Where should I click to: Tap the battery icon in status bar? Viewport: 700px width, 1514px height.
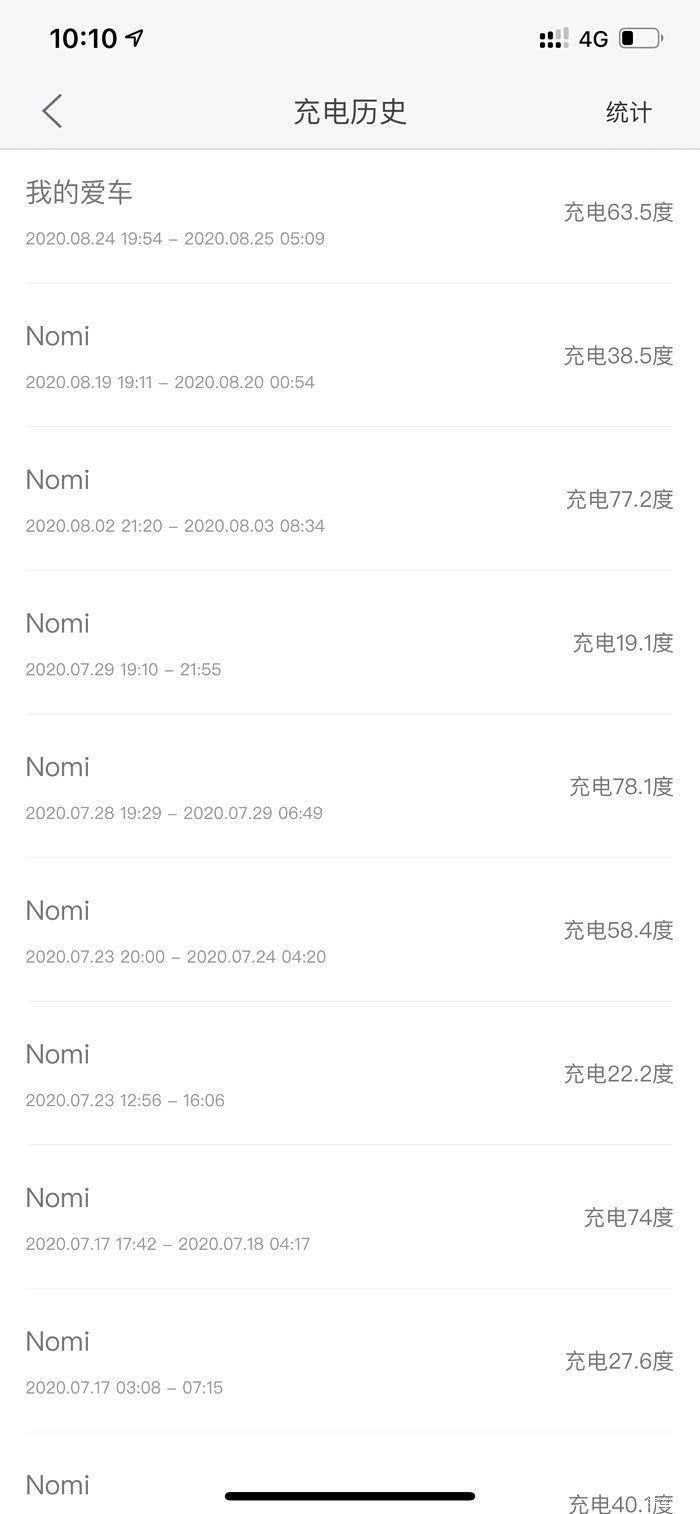[640, 39]
